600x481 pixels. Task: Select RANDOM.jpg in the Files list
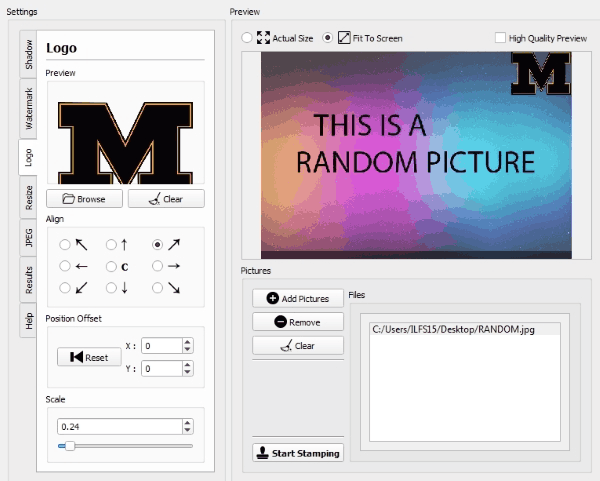(x=465, y=329)
